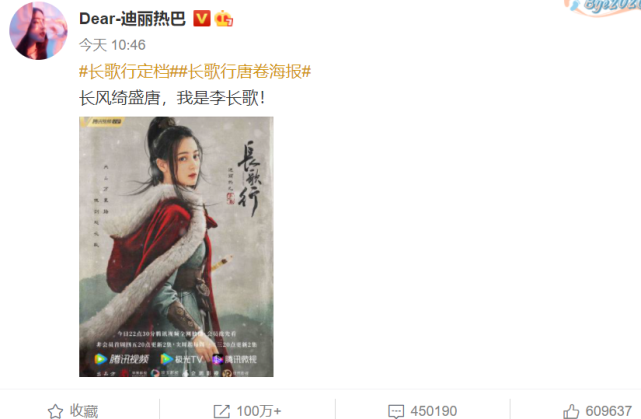Click the orange V verified badge
This screenshot has width=641, height=419.
point(202,18)
